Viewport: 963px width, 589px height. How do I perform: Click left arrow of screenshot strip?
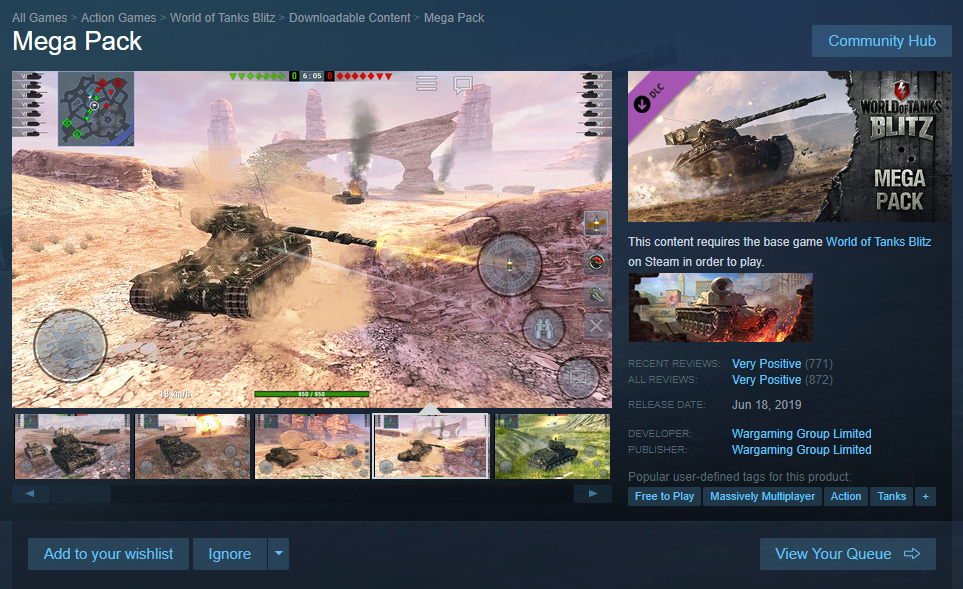pyautogui.click(x=30, y=494)
